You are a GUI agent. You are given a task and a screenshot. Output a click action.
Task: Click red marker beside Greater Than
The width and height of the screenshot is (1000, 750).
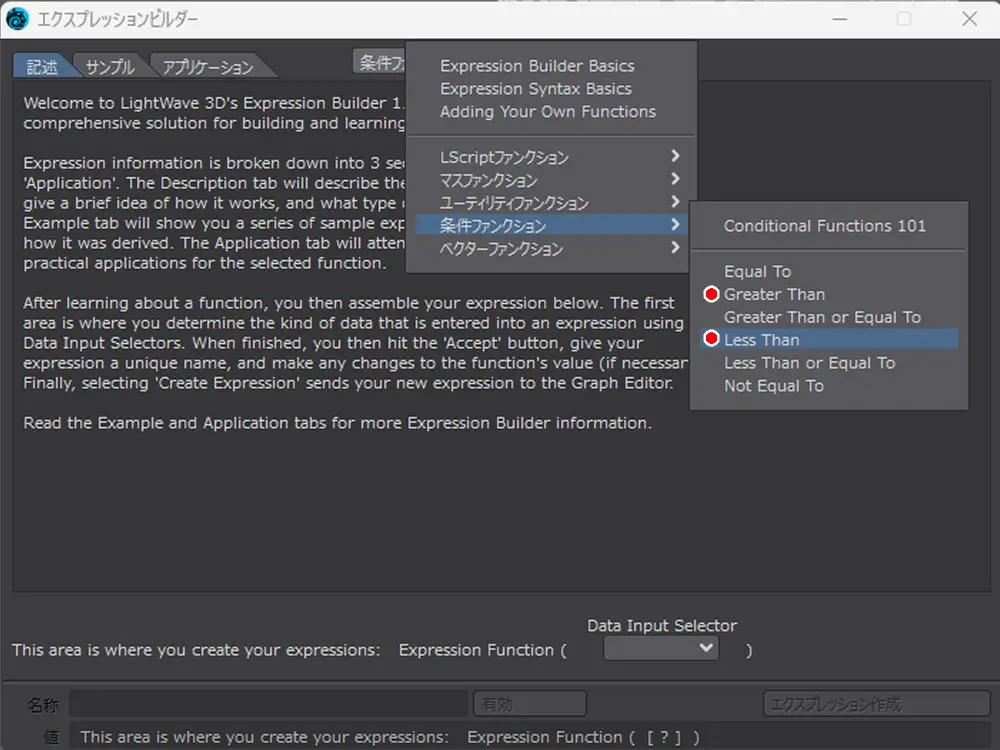click(712, 295)
